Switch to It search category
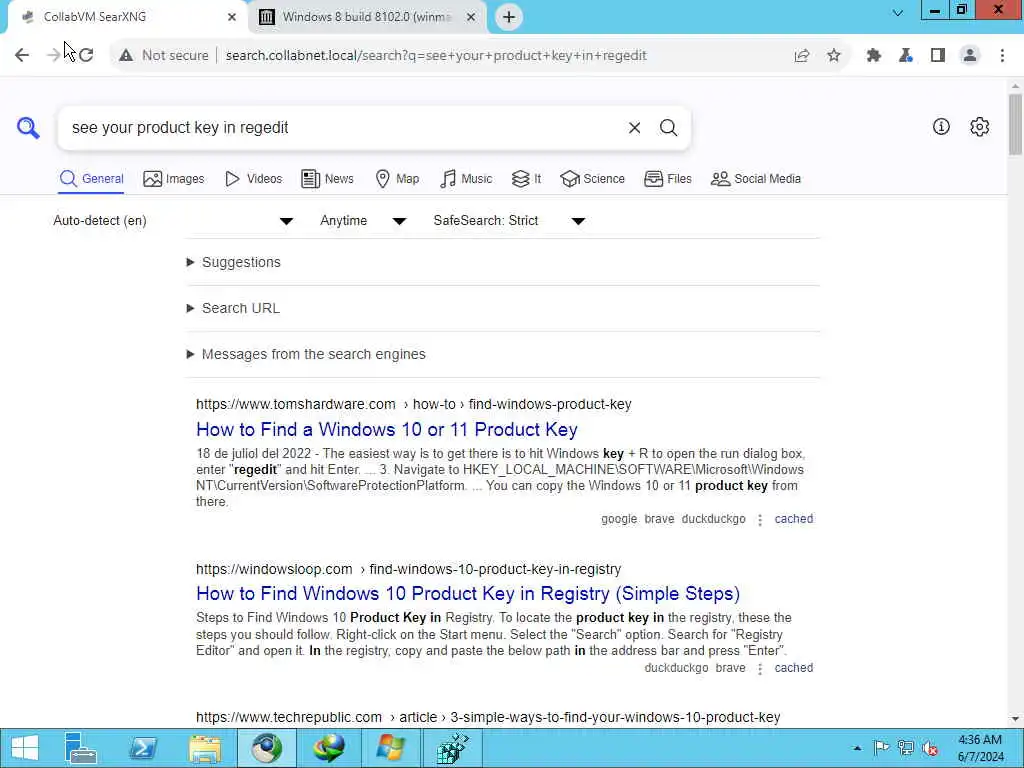 526,179
